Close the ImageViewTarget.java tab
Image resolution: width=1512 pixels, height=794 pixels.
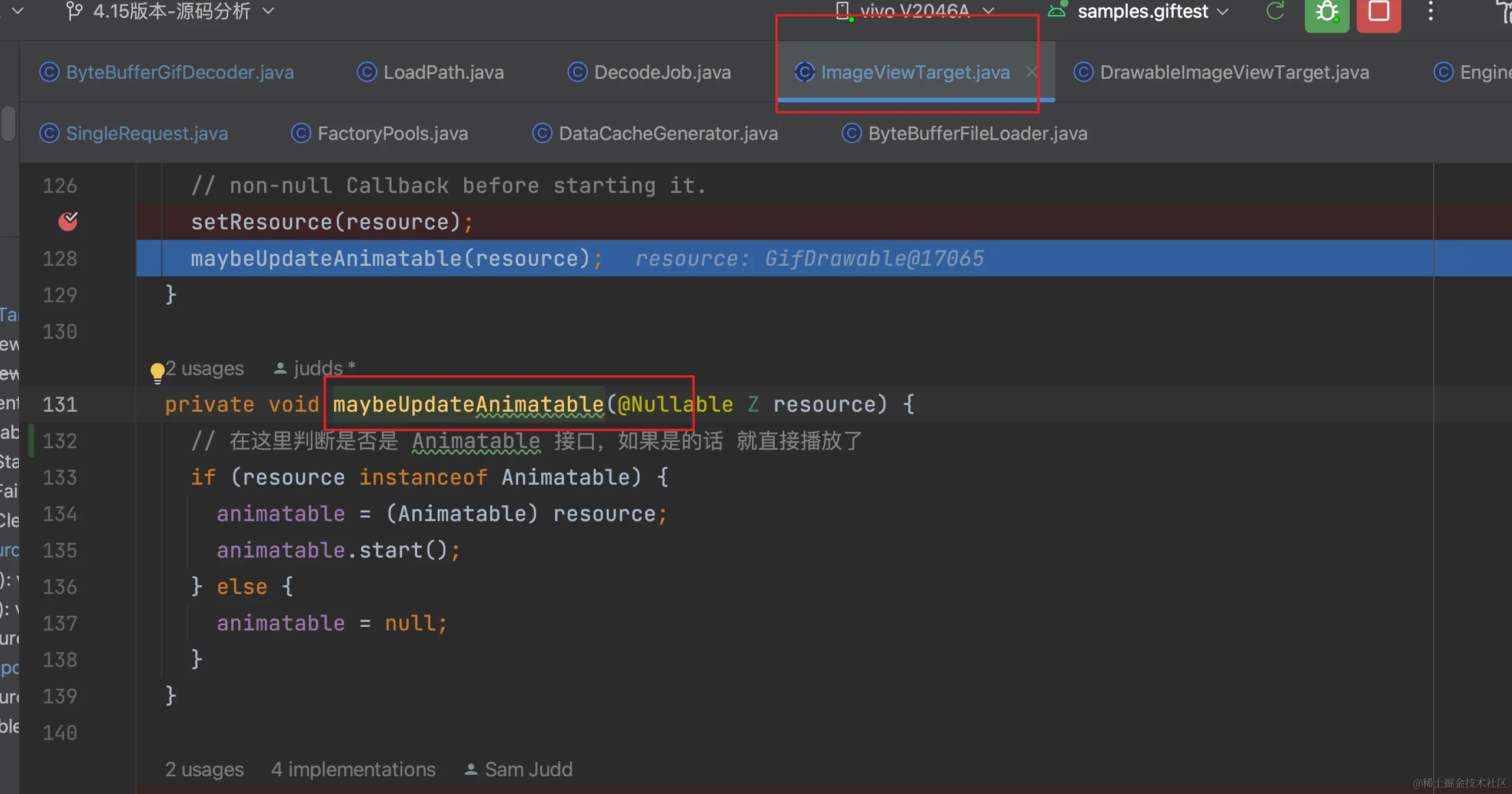pyautogui.click(x=1031, y=72)
